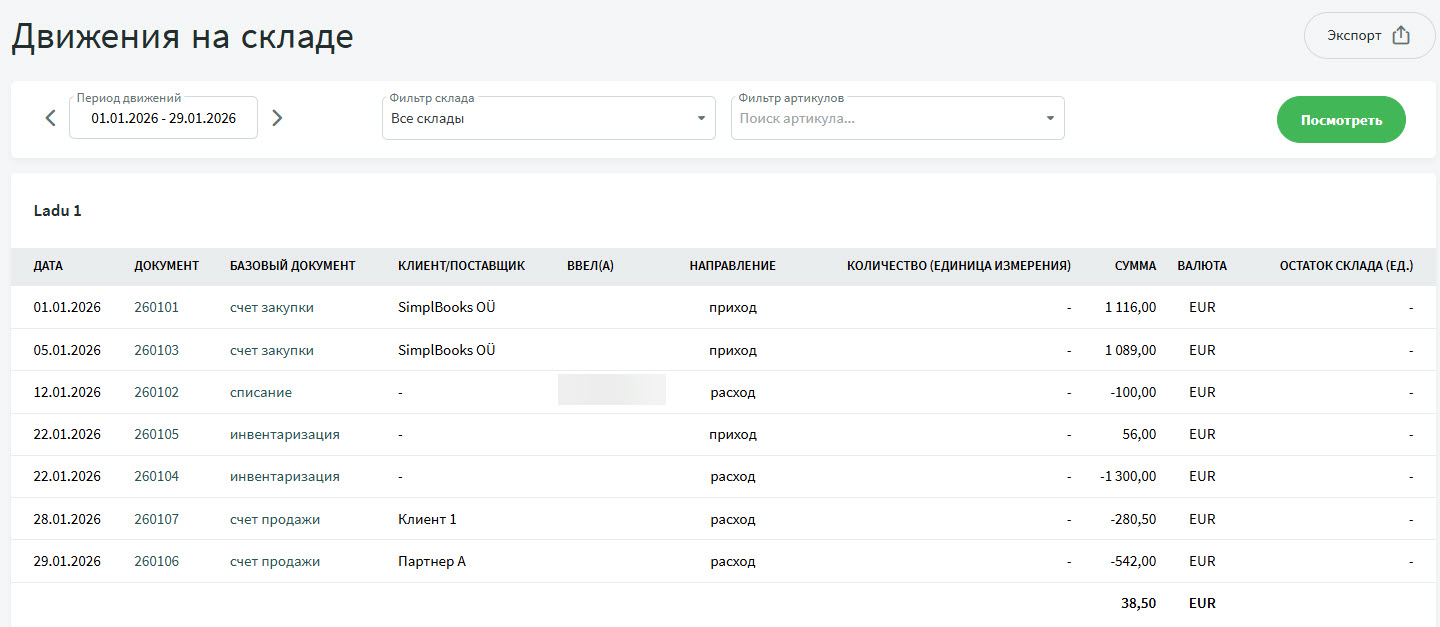Go to previous period with left chevron
Screen dimensions: 1440x627
(51, 118)
